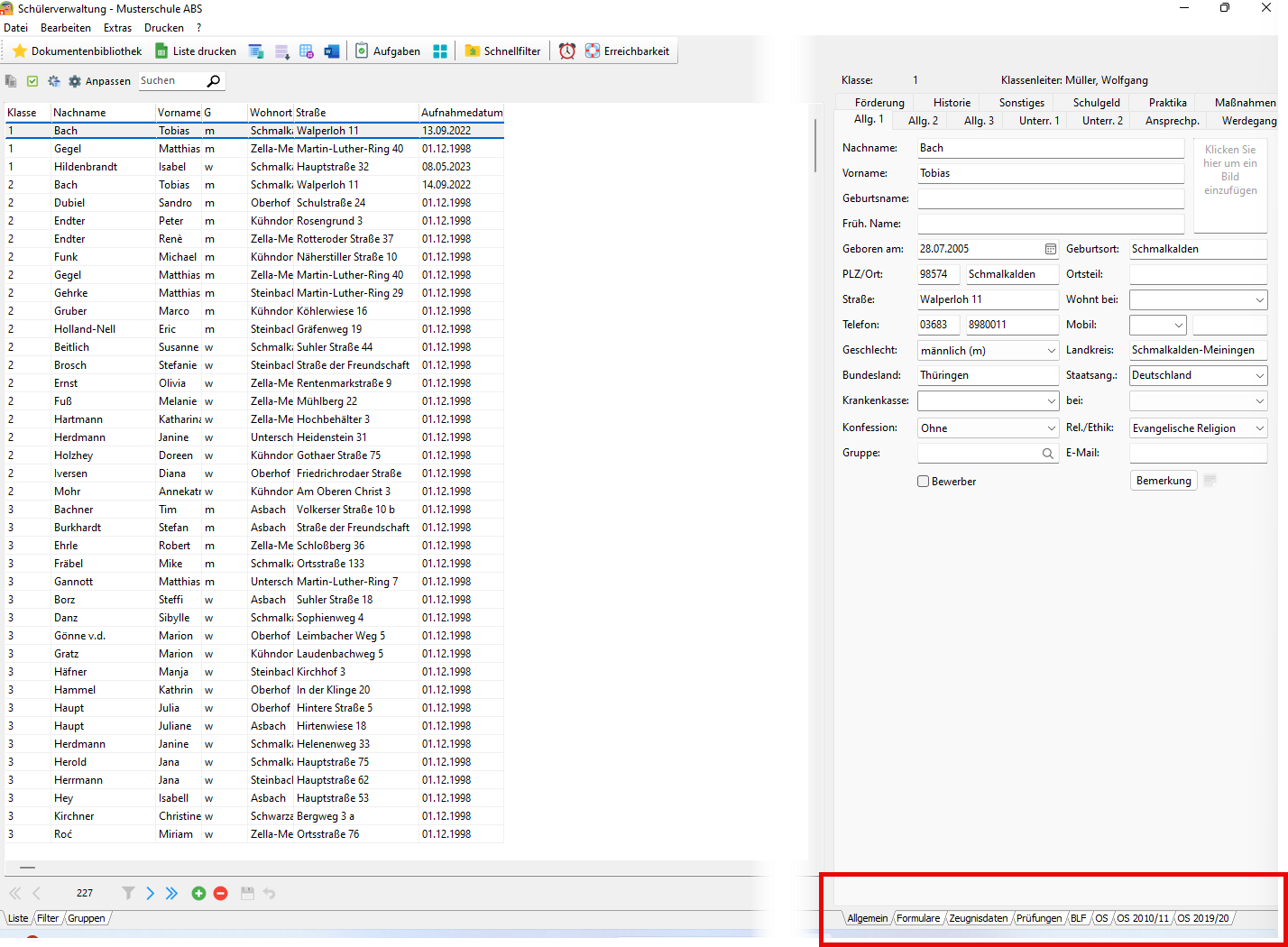Delete student with red minus icon
Image resolution: width=1288 pixels, height=947 pixels.
[221, 893]
